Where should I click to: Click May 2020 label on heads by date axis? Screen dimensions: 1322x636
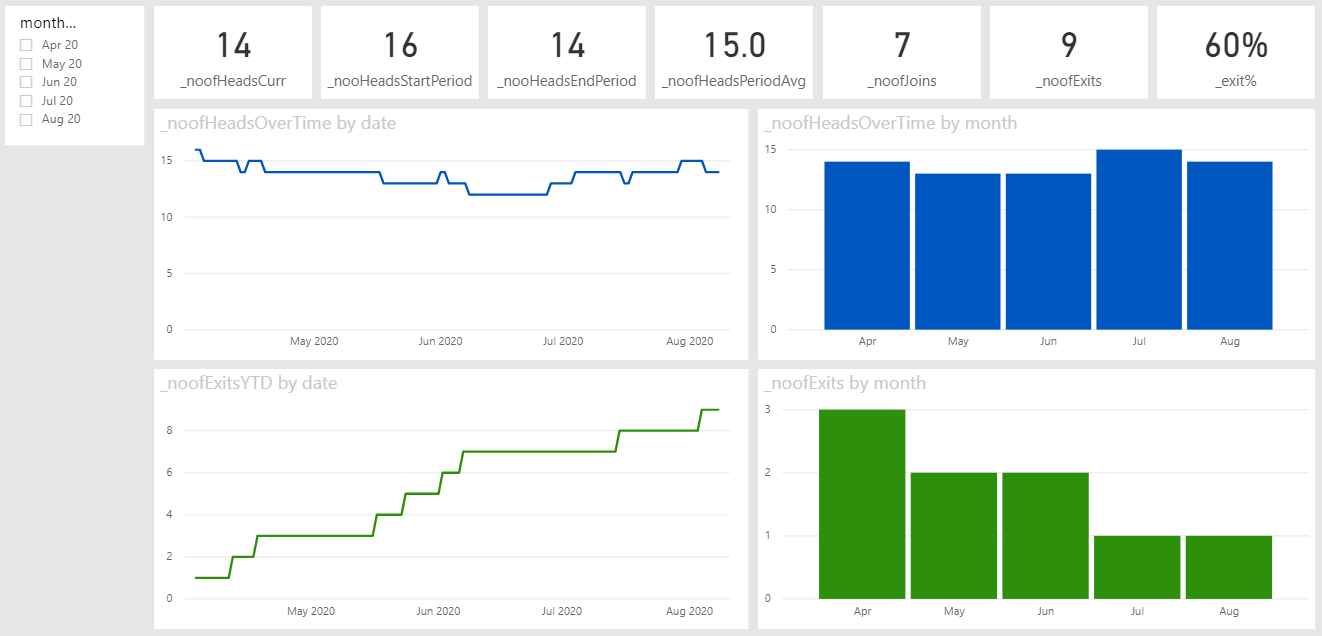coord(314,342)
